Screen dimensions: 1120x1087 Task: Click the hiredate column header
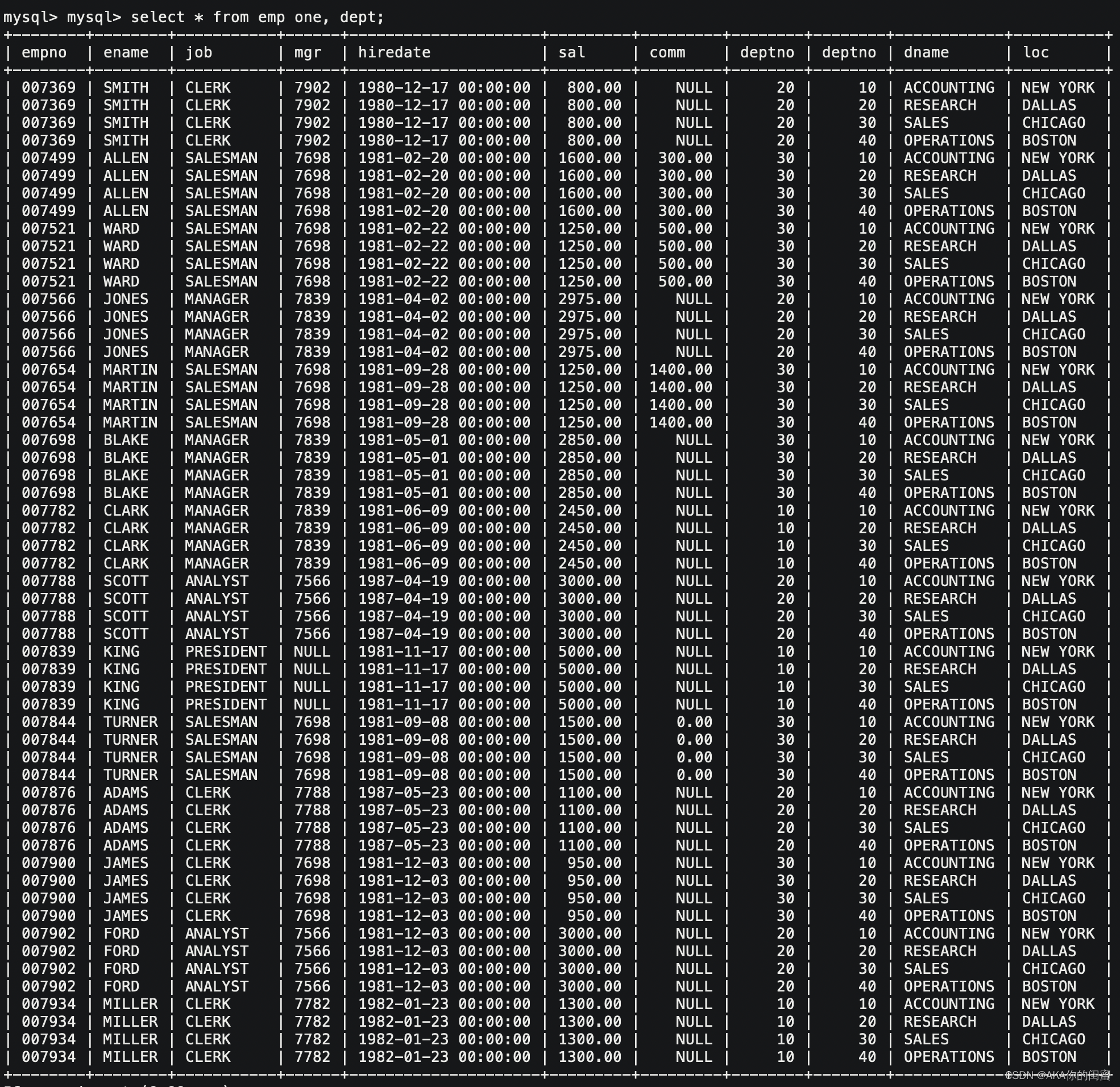[395, 52]
